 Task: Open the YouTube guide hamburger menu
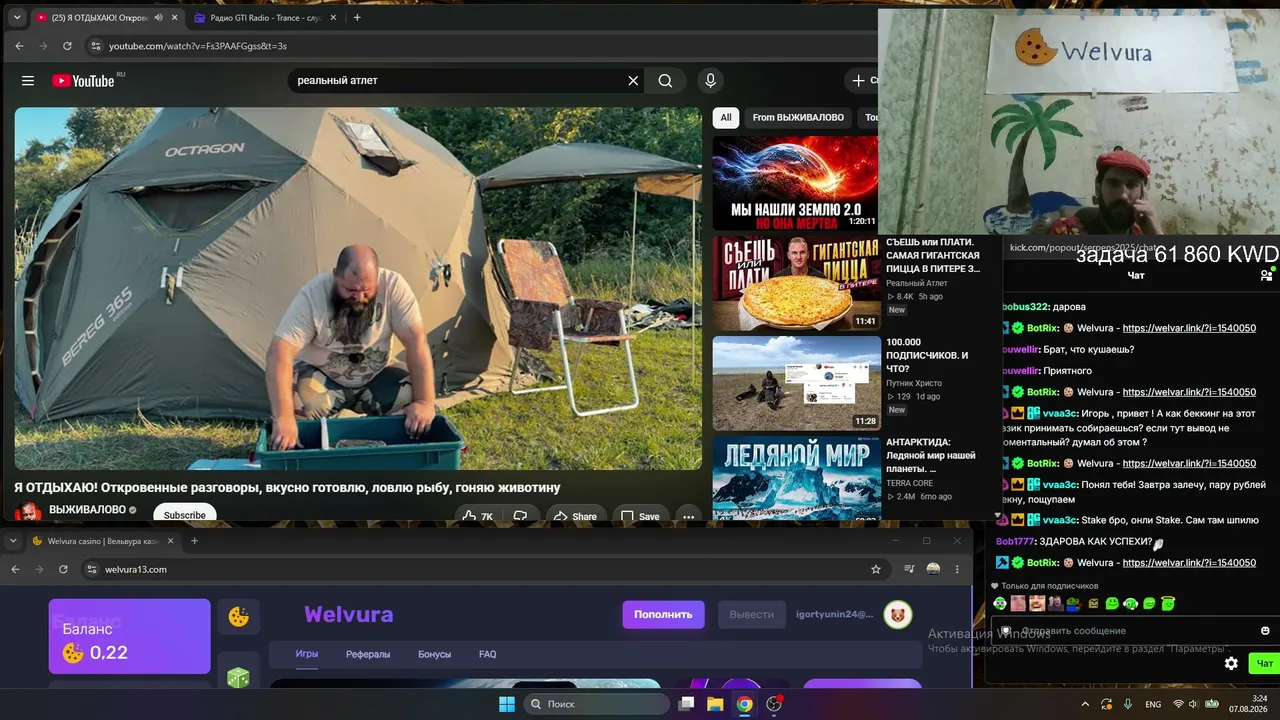coord(28,81)
